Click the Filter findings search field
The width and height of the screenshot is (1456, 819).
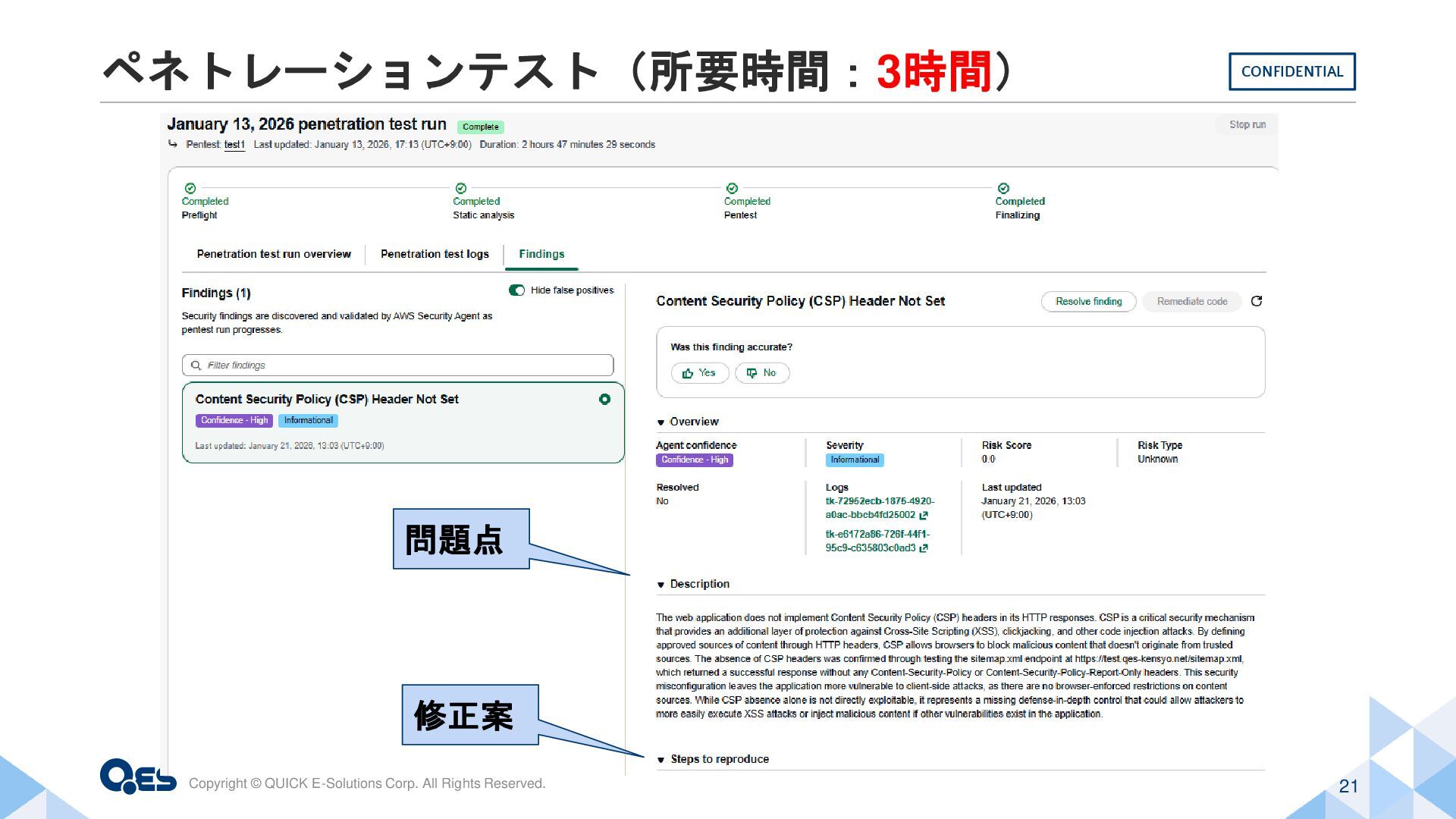pyautogui.click(x=397, y=365)
